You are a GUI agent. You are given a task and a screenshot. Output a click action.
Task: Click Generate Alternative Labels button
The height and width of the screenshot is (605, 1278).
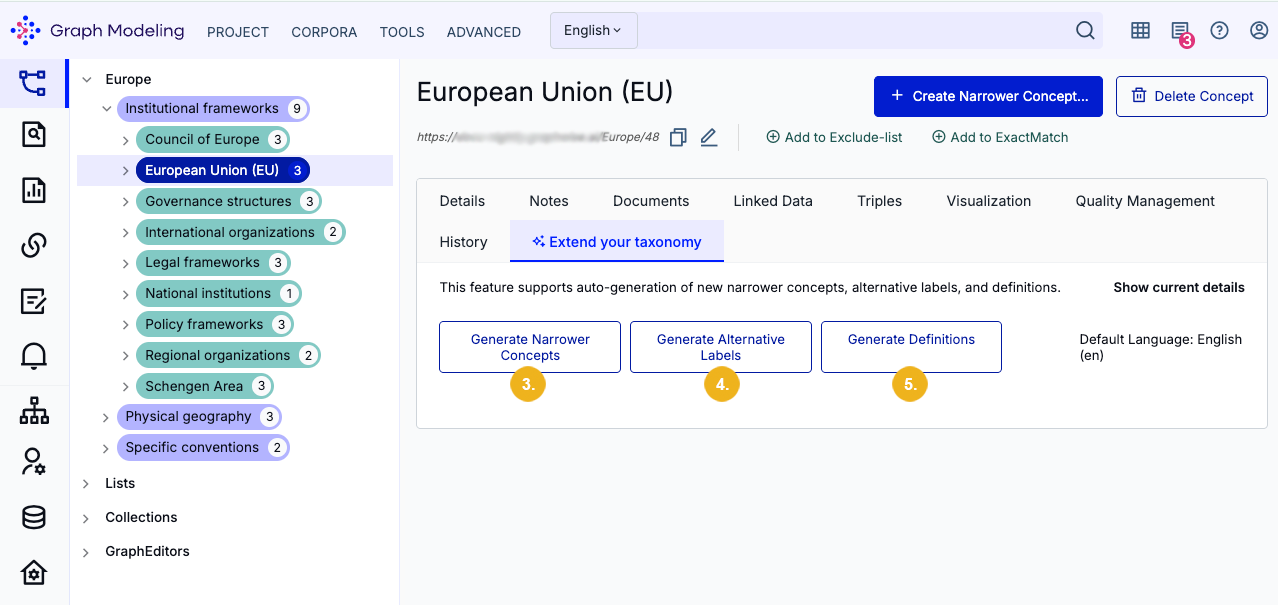coord(721,347)
